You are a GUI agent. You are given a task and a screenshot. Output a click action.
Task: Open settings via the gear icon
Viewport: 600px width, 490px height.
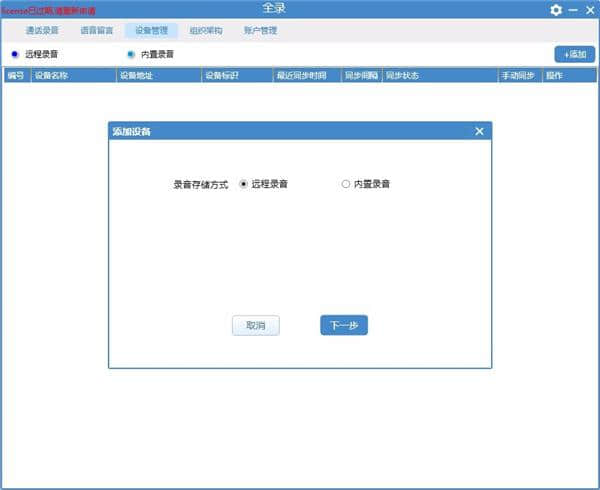[556, 10]
